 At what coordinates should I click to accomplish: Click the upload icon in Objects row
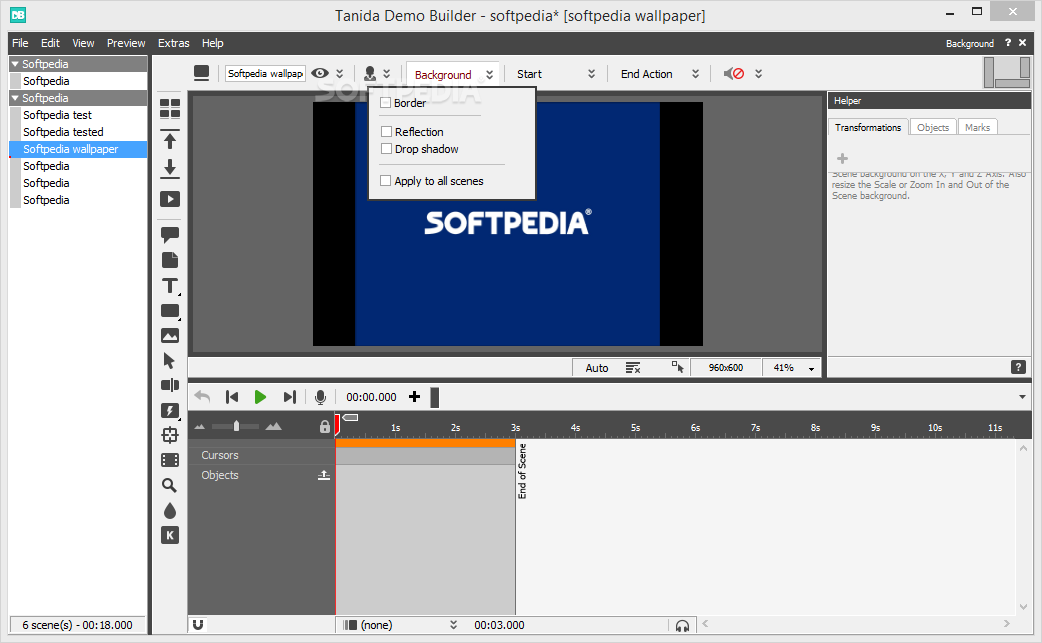324,475
